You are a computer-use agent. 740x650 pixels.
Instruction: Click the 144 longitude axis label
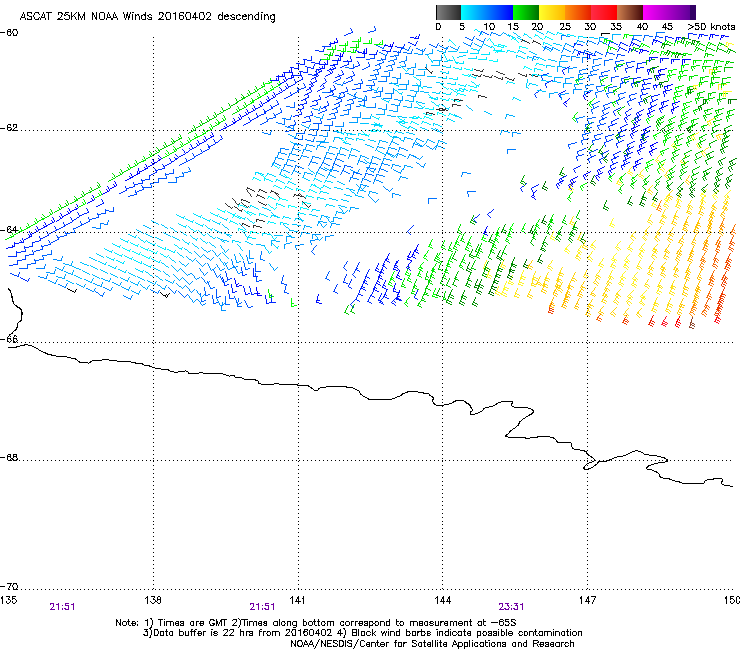[442, 600]
